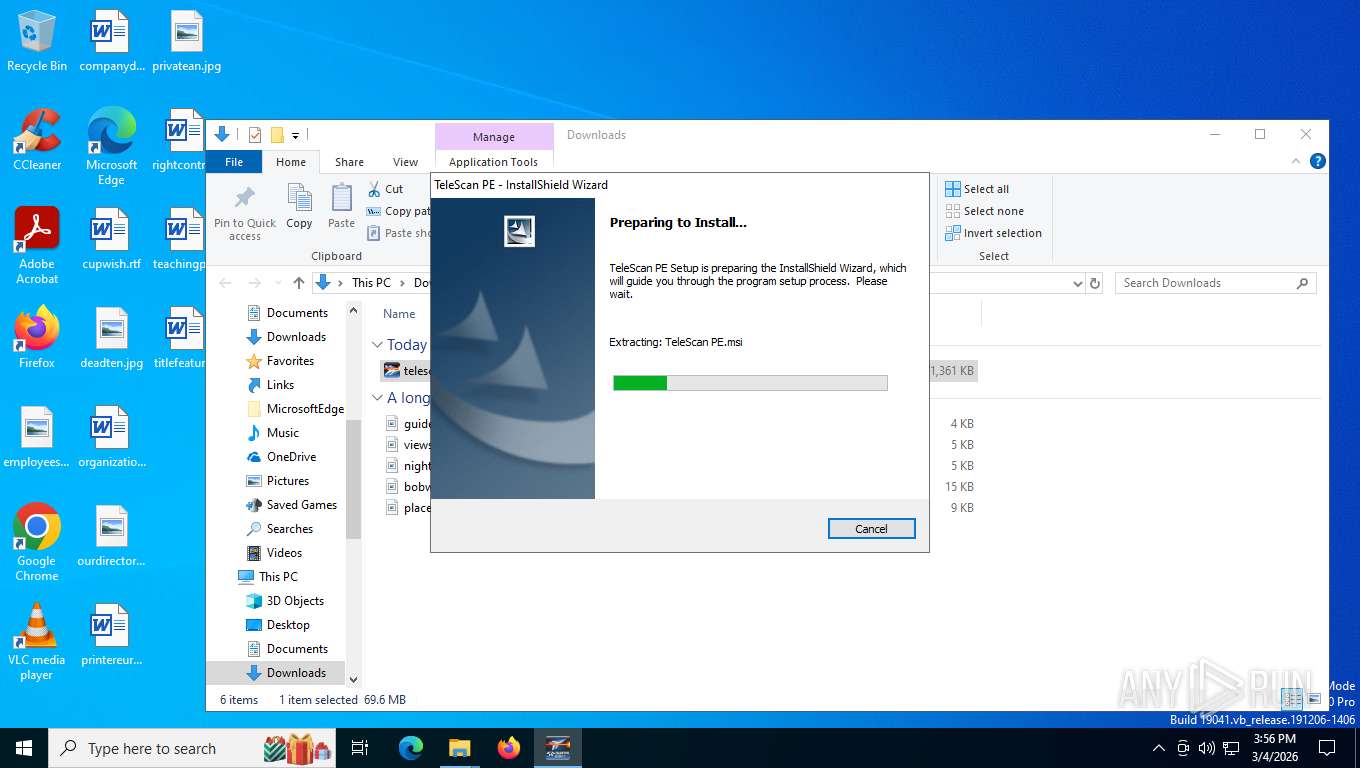Click Cut in the Clipboard group

click(386, 189)
